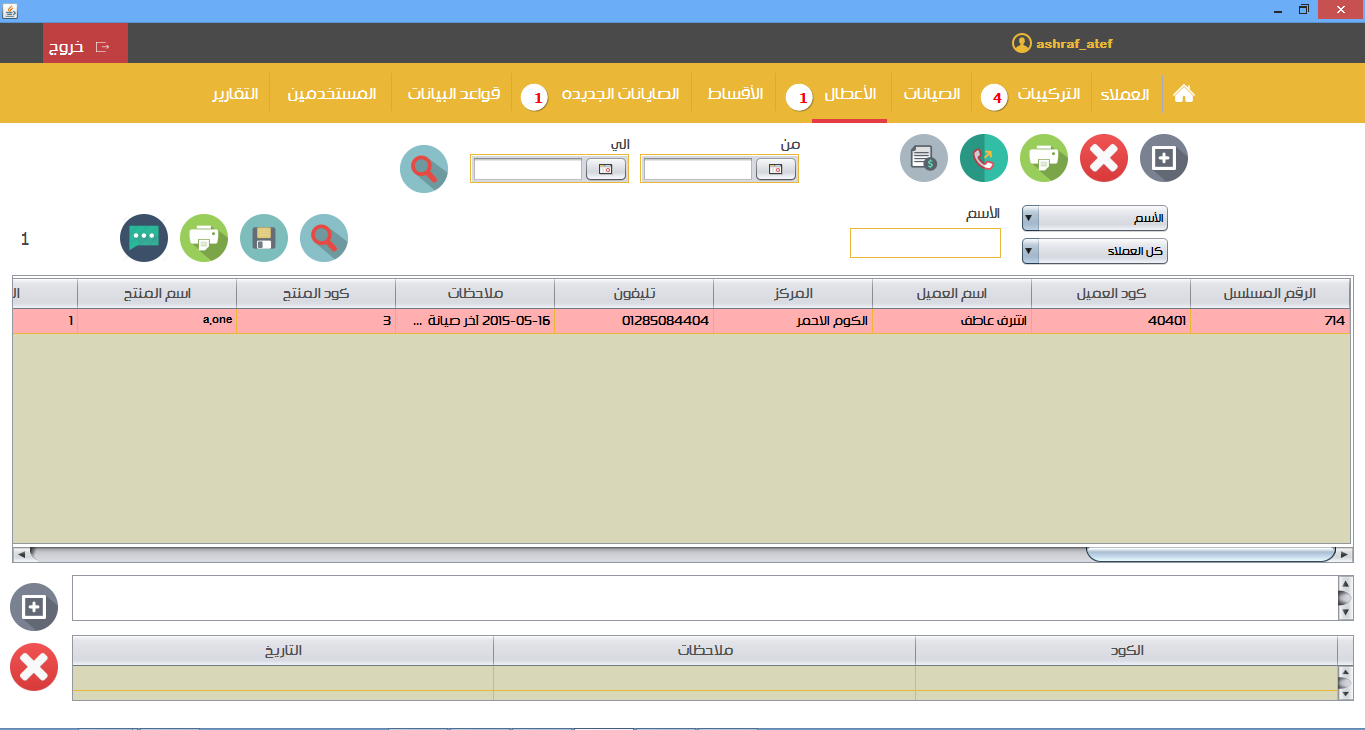Click the badge 4 next to التركيبات
This screenshot has height=730, width=1365.
click(996, 98)
